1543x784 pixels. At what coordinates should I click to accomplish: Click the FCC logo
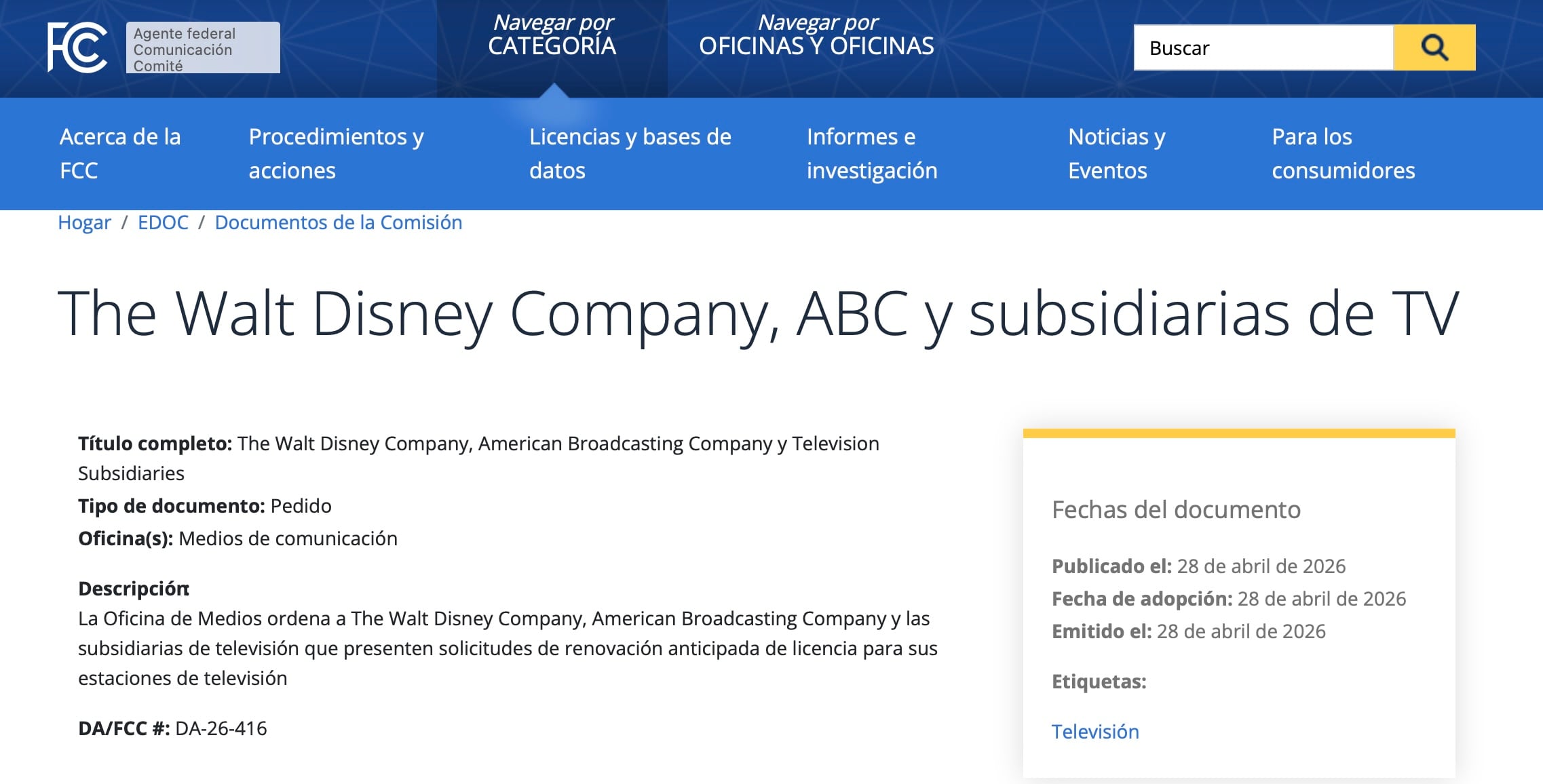(x=78, y=46)
